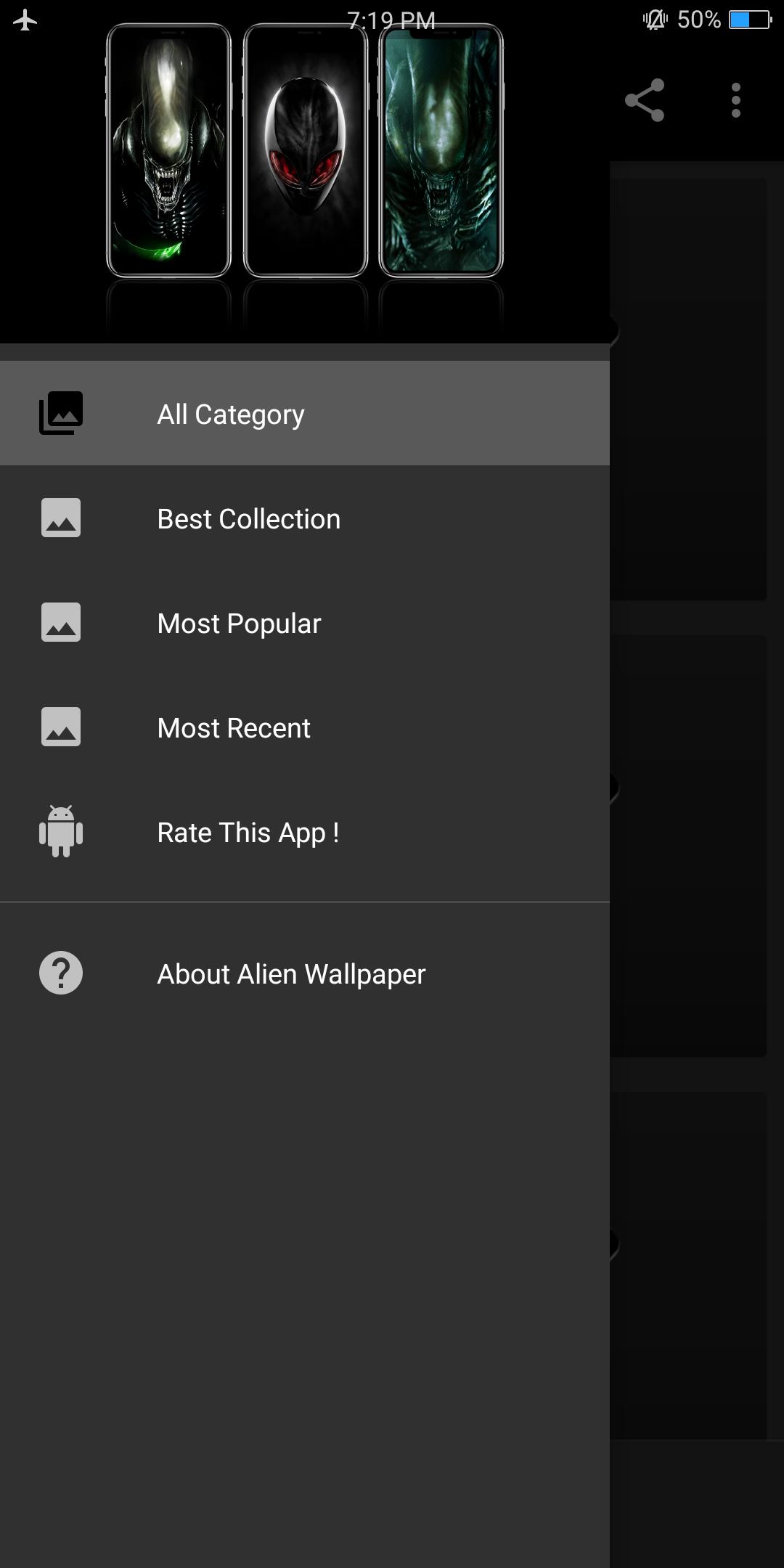Tap the 7:19 PM clock text

391,20
